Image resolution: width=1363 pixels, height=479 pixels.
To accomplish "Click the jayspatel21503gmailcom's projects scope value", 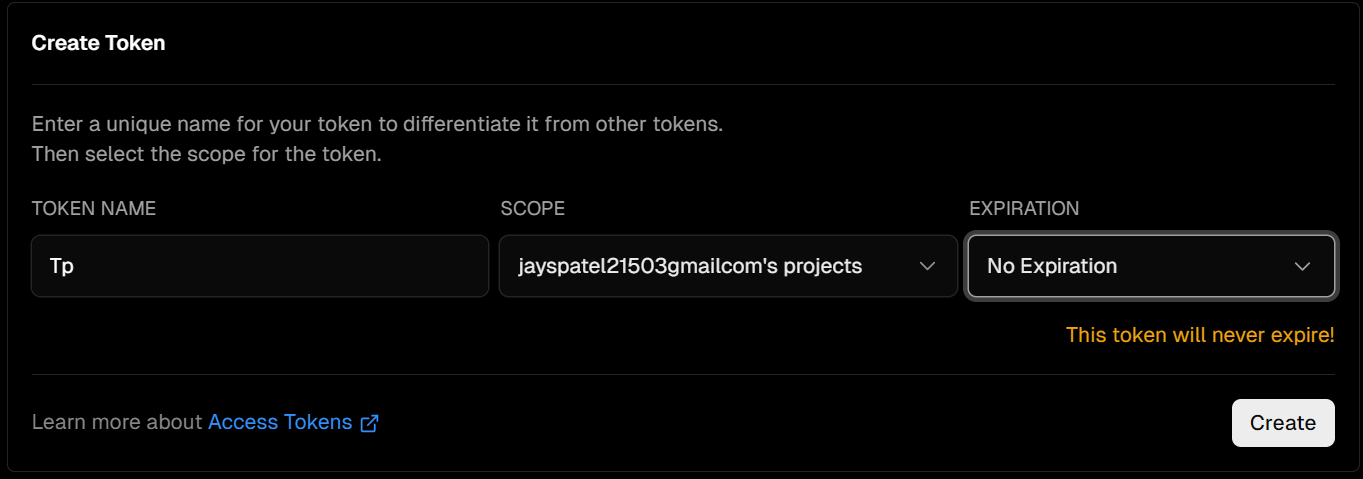I will coord(690,266).
